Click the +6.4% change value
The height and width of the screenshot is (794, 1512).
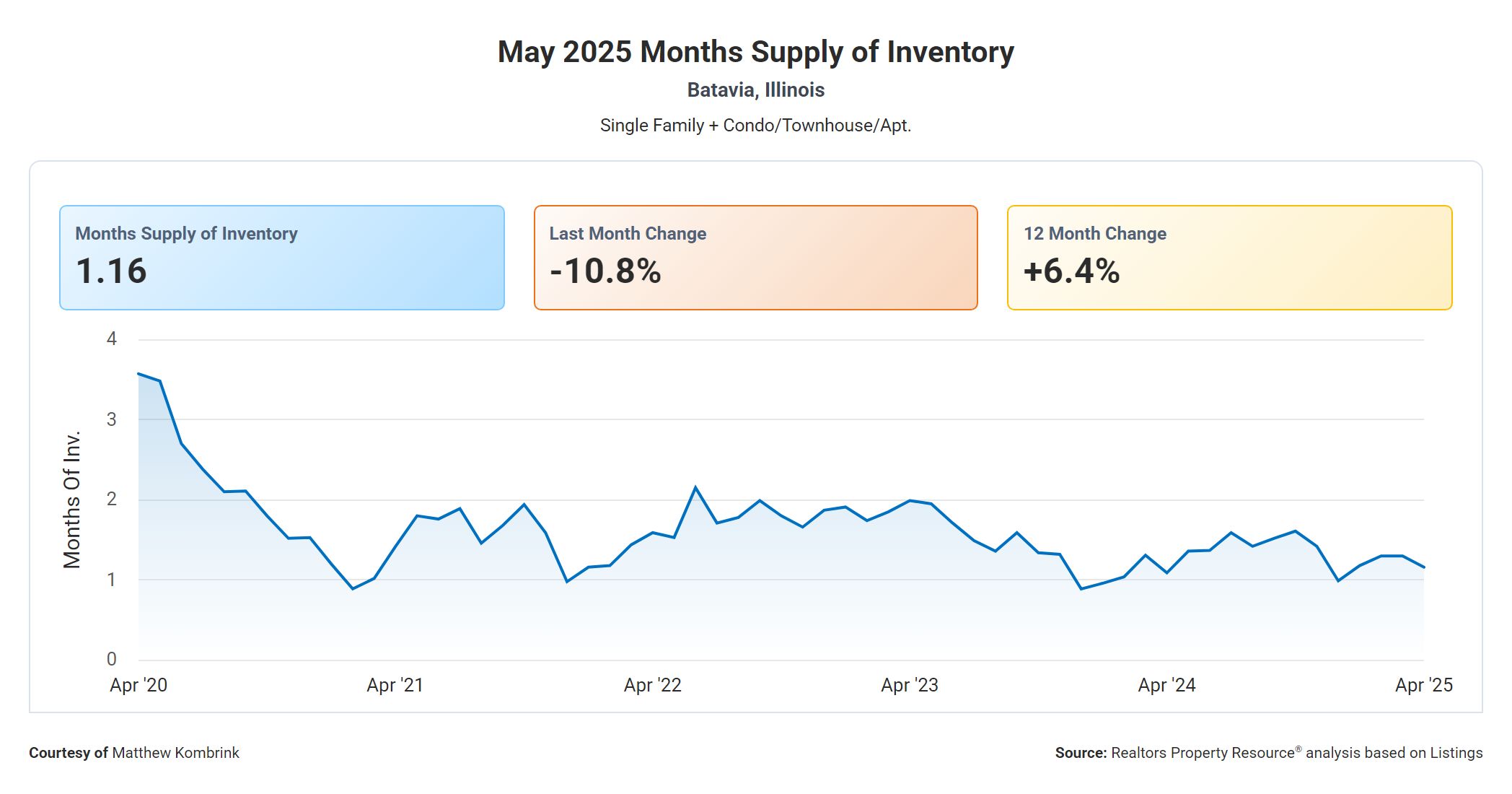click(x=1071, y=271)
